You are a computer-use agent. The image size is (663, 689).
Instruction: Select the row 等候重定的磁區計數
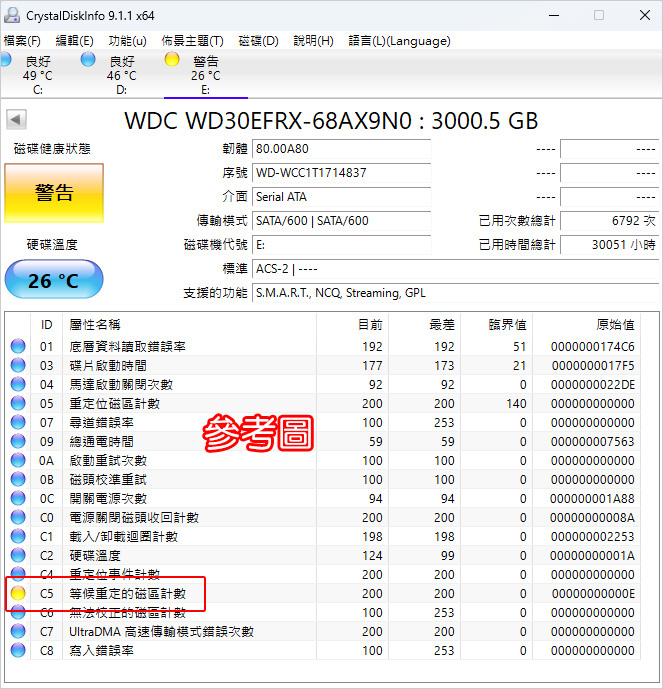(x=323, y=593)
